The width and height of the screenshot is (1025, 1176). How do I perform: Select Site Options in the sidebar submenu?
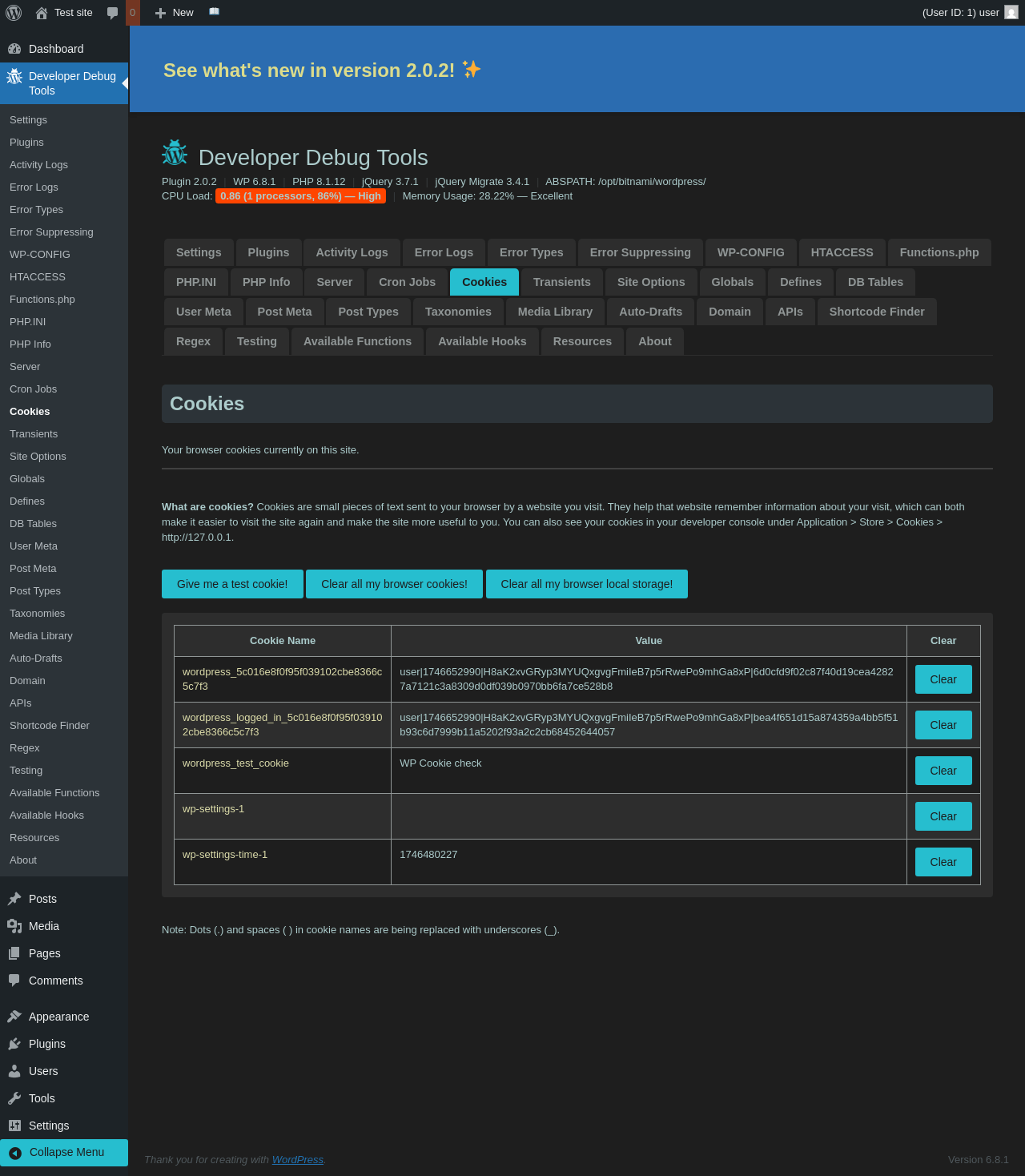coord(38,456)
